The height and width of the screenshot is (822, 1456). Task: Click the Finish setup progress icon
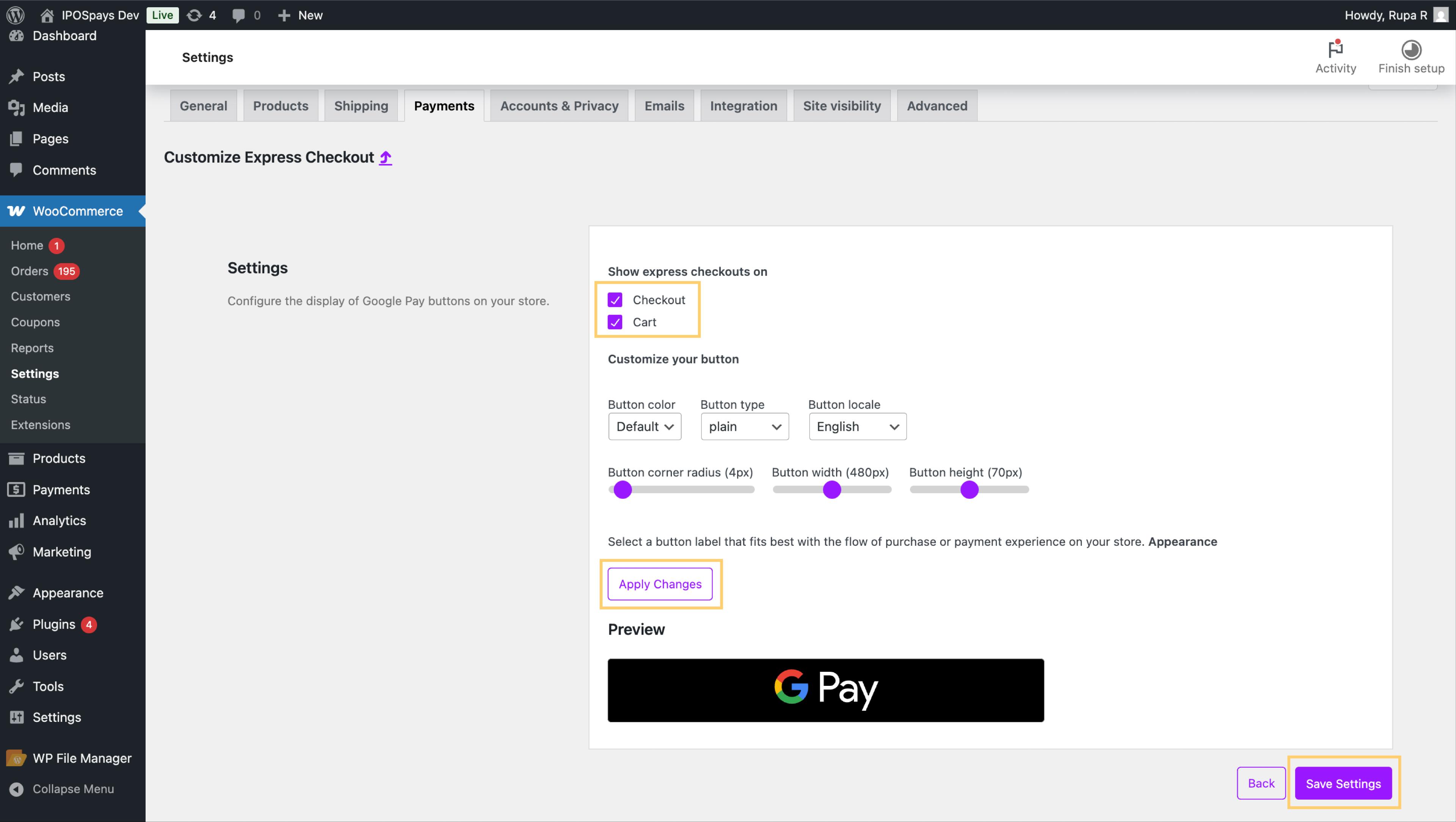coord(1411,50)
